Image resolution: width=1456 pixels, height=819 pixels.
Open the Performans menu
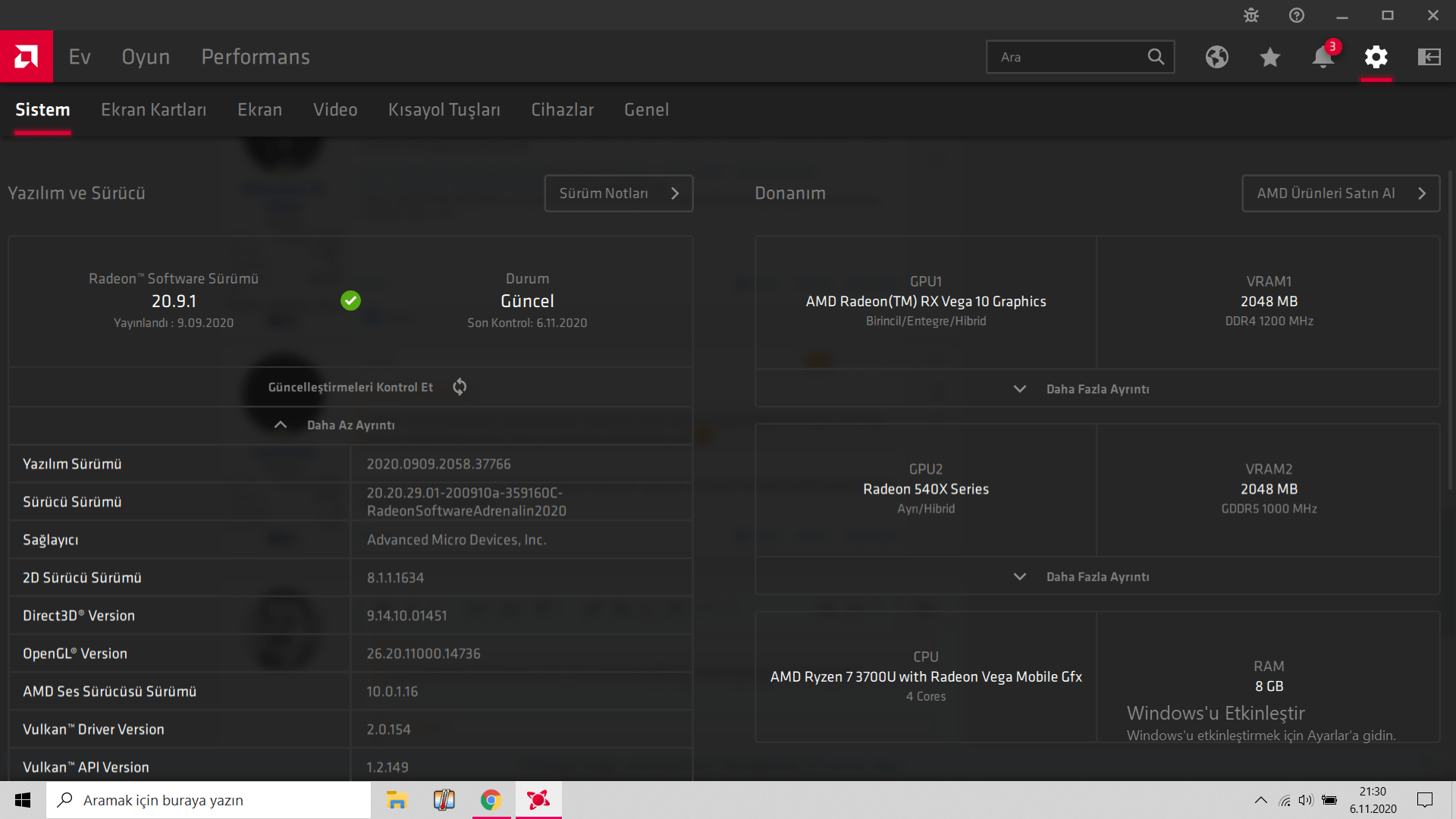tap(256, 57)
